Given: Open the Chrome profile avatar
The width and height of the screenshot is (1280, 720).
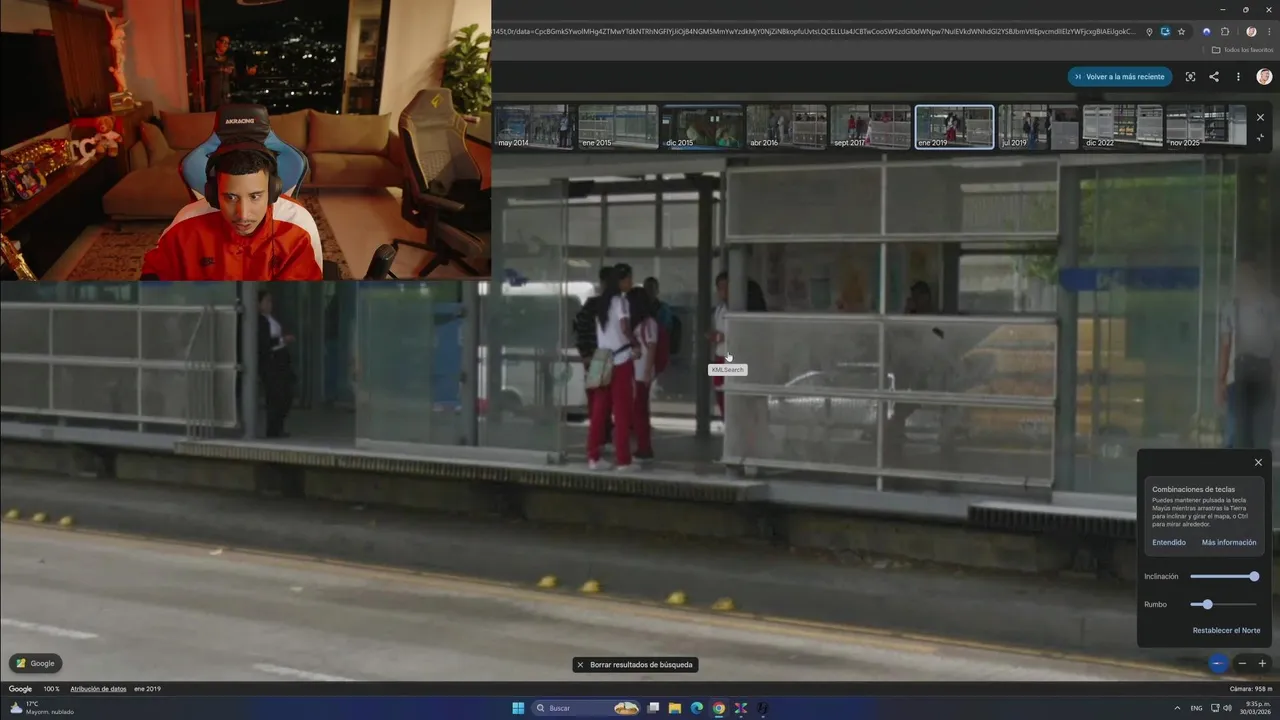Looking at the screenshot, I should [x=1251, y=32].
